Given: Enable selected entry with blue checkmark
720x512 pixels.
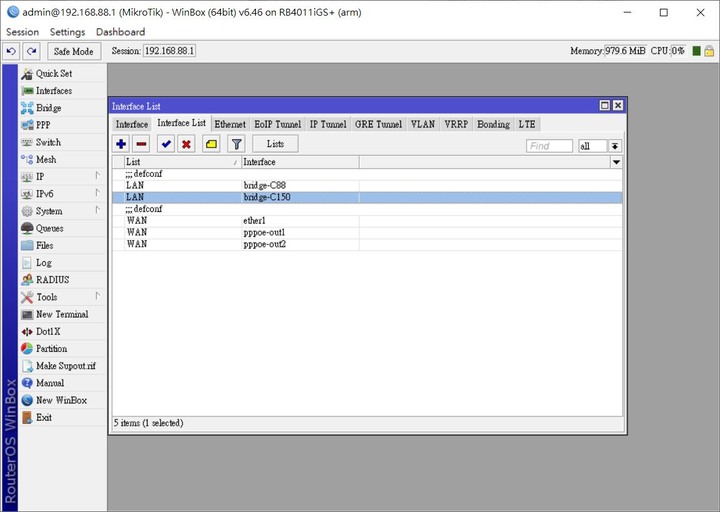Looking at the screenshot, I should 166,144.
